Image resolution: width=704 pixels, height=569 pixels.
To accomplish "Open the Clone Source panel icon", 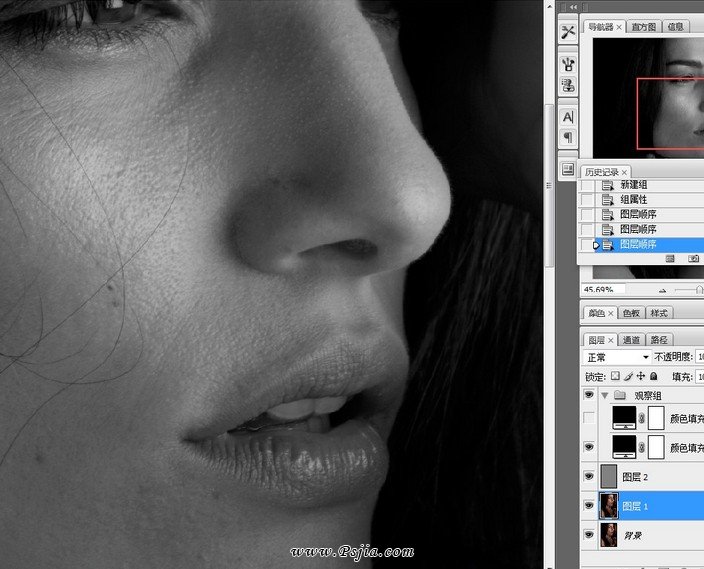I will click(x=568, y=87).
